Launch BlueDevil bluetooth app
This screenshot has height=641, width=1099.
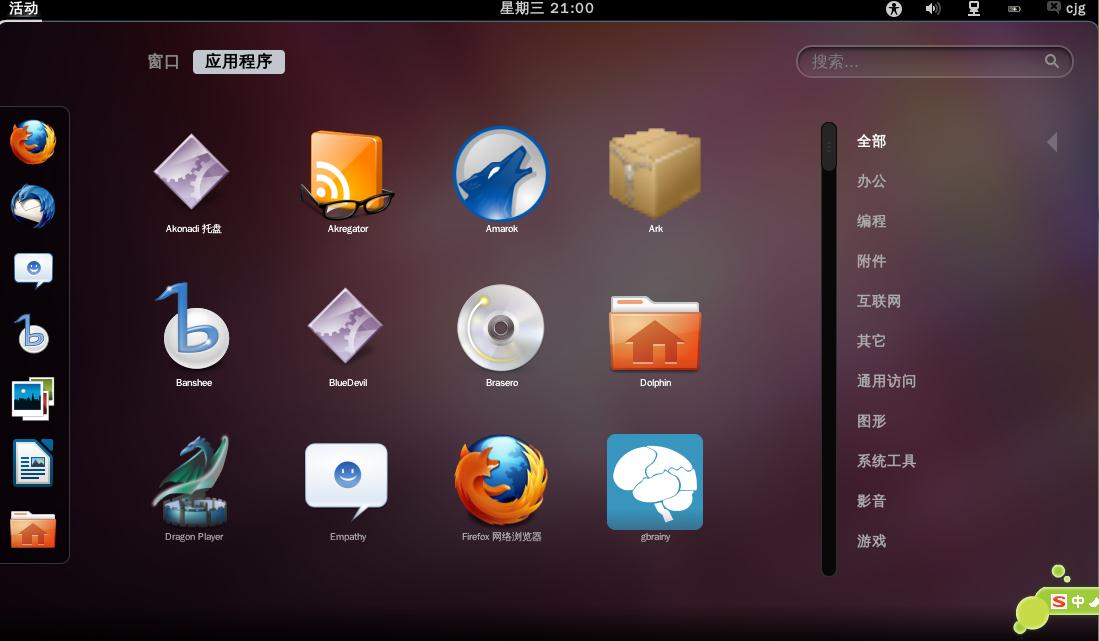pyautogui.click(x=348, y=335)
